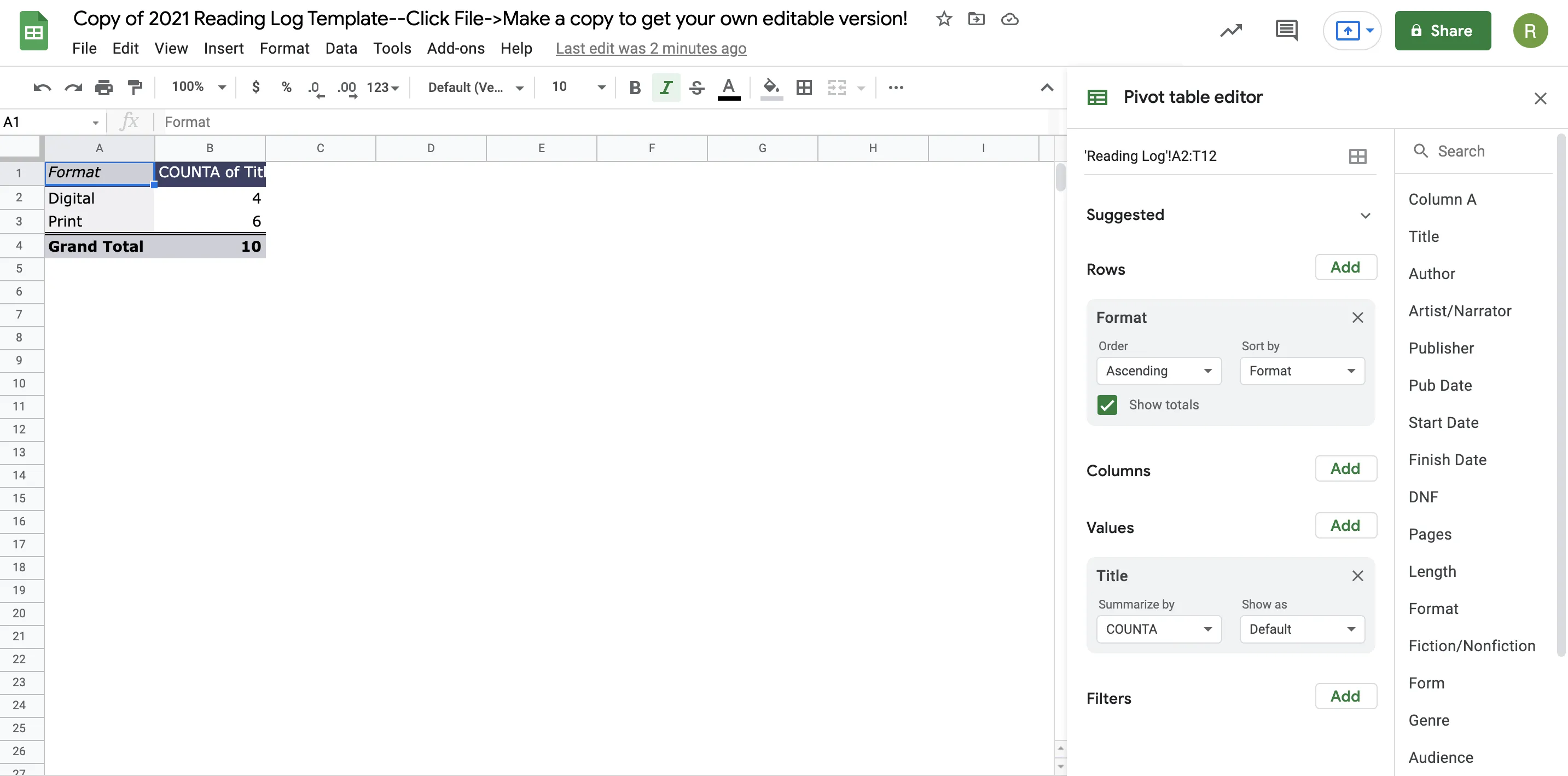Toggle bold formatting button
This screenshot has height=776, width=1568.
[x=634, y=88]
